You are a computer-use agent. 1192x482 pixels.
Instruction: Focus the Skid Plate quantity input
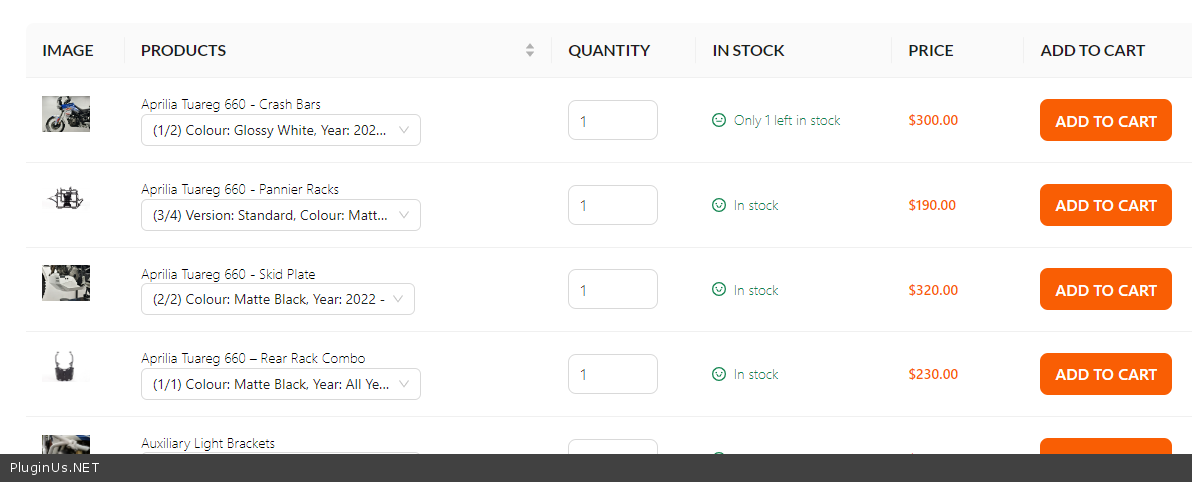point(612,290)
